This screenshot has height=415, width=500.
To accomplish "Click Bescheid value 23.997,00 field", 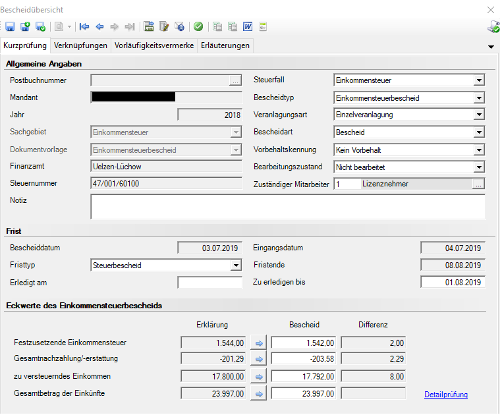I will point(303,394).
